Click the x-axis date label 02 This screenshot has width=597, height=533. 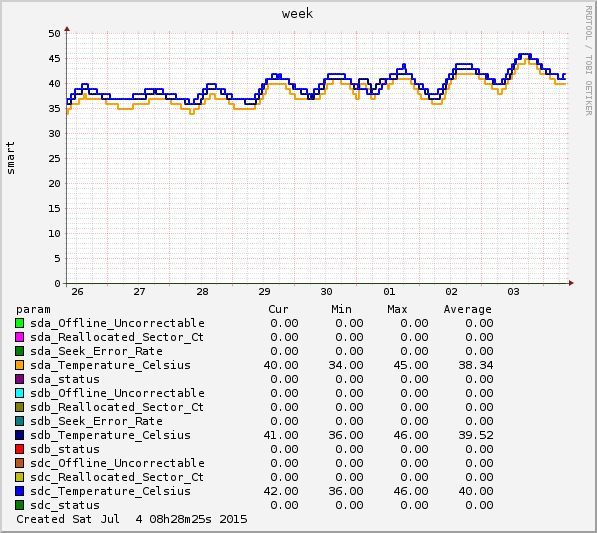pyautogui.click(x=451, y=292)
